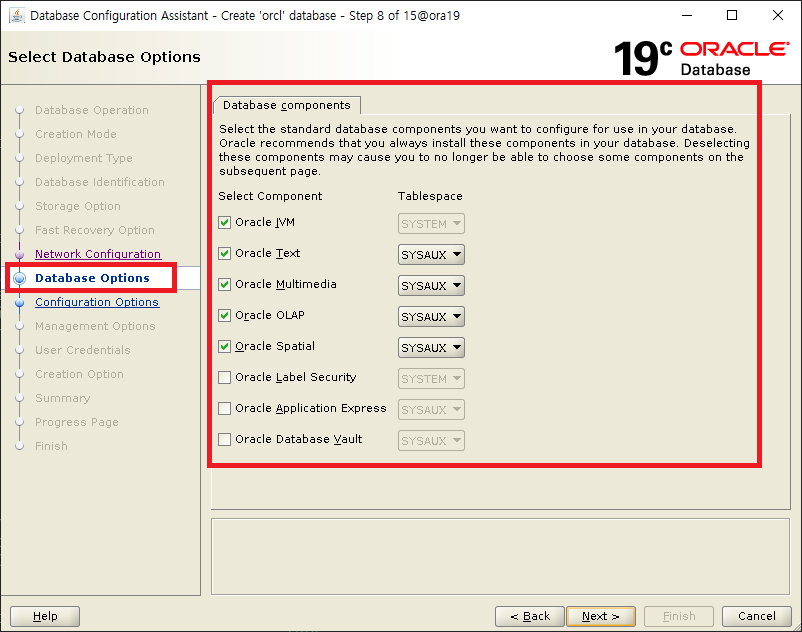Enable Oracle Label Security component
The width and height of the screenshot is (802, 632).
pyautogui.click(x=224, y=377)
